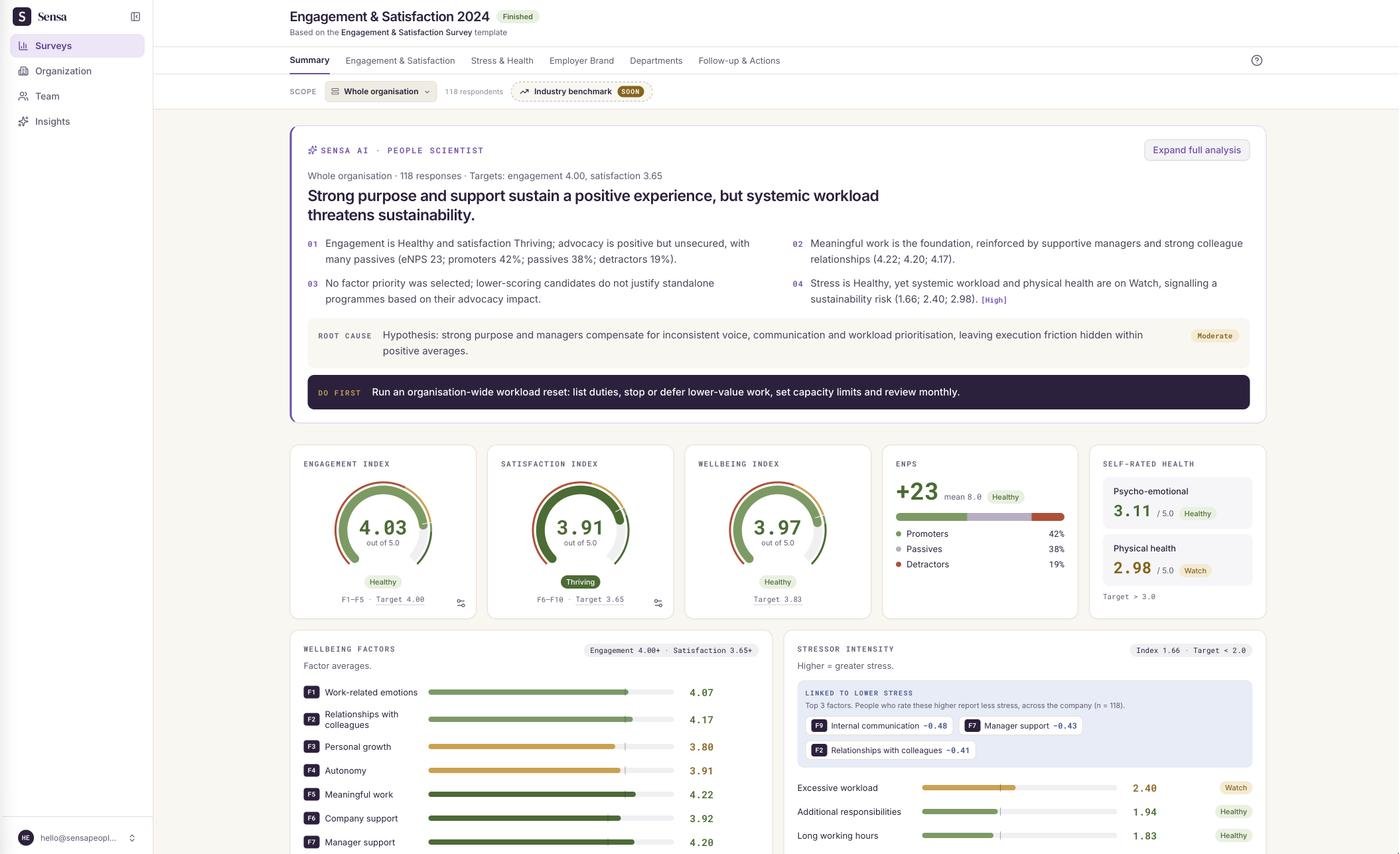Screen dimensions: 1400x854
Task: Click the Moderate root cause badge
Action: coord(1215,336)
